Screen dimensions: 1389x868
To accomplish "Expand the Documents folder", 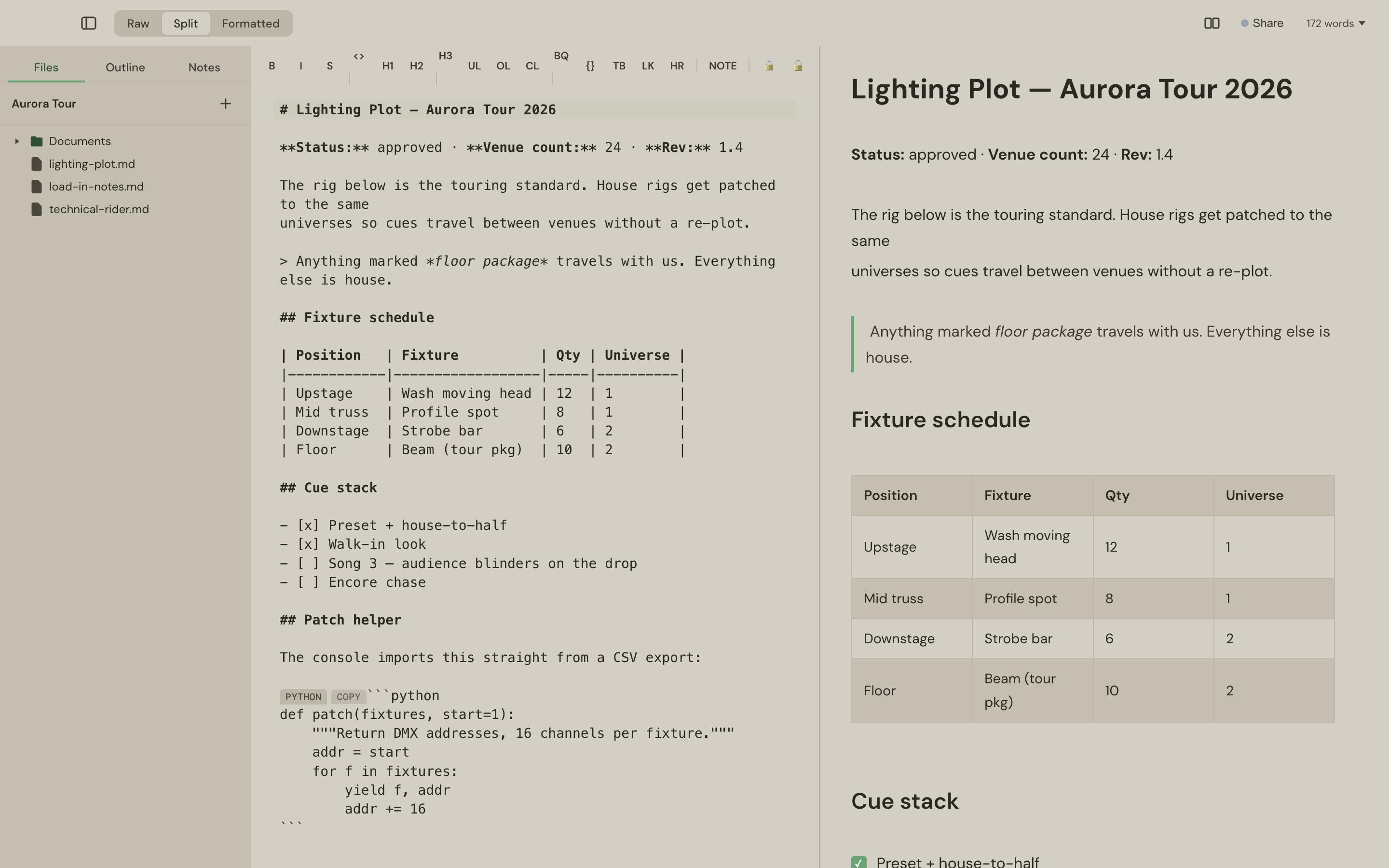I will [x=17, y=141].
